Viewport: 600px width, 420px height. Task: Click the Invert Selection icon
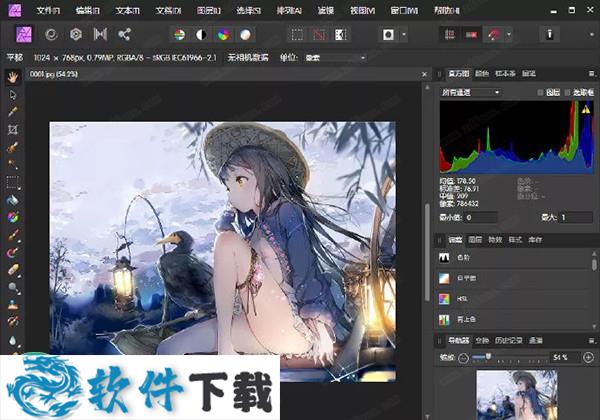coord(341,35)
